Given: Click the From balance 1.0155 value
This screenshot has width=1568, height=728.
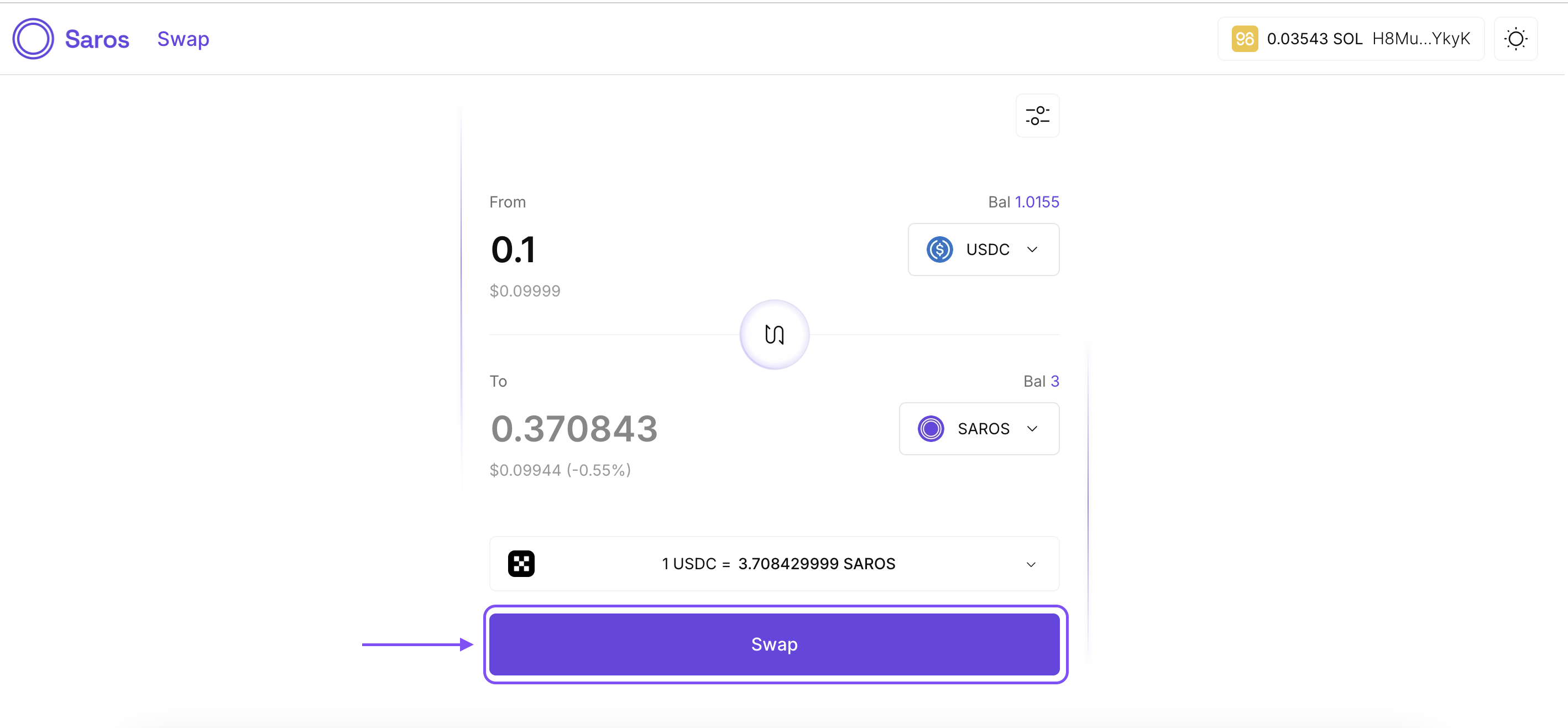Looking at the screenshot, I should (1037, 202).
